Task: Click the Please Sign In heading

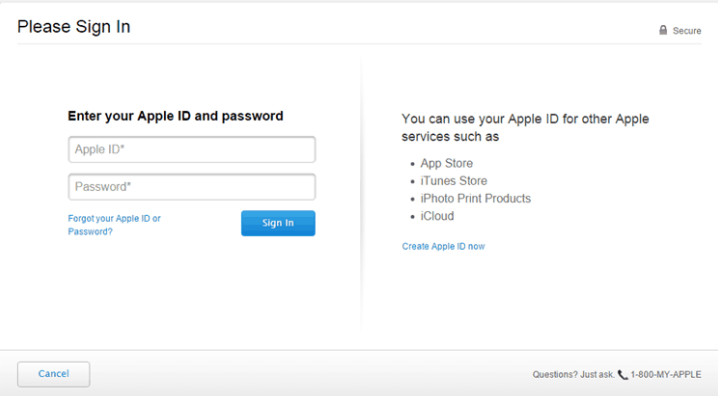Action: [74, 27]
